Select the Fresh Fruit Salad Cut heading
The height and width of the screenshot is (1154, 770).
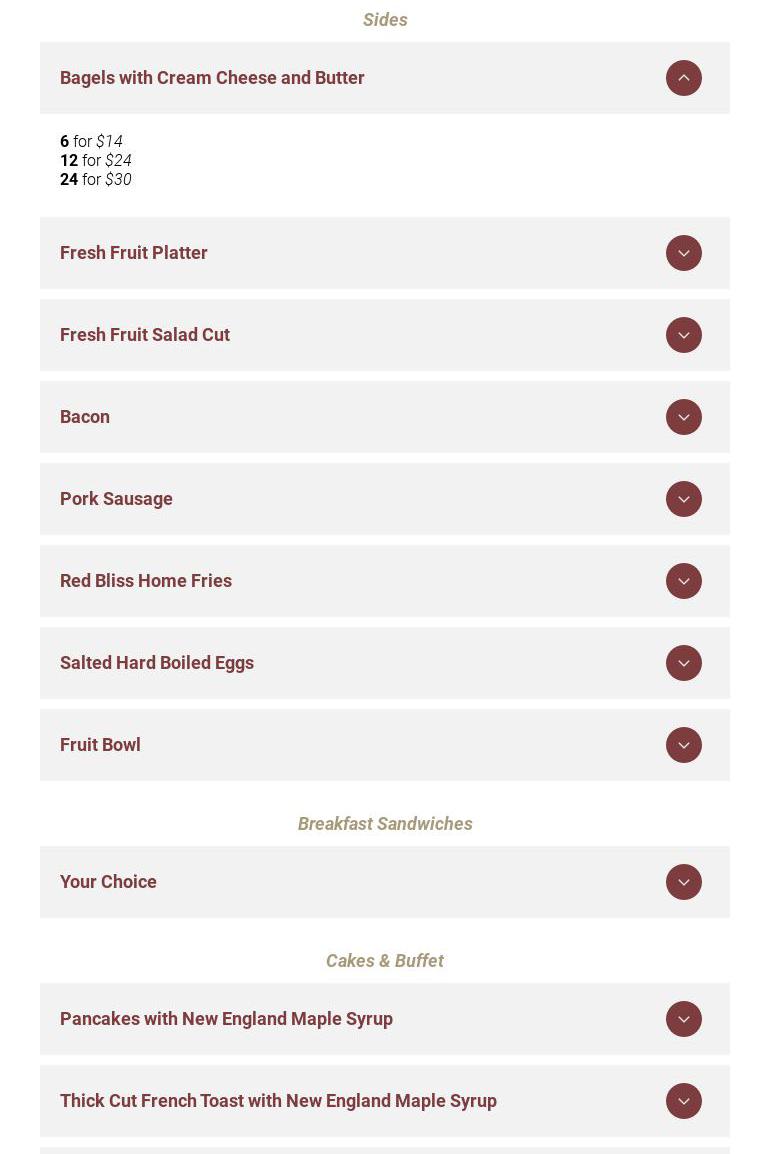pos(145,335)
